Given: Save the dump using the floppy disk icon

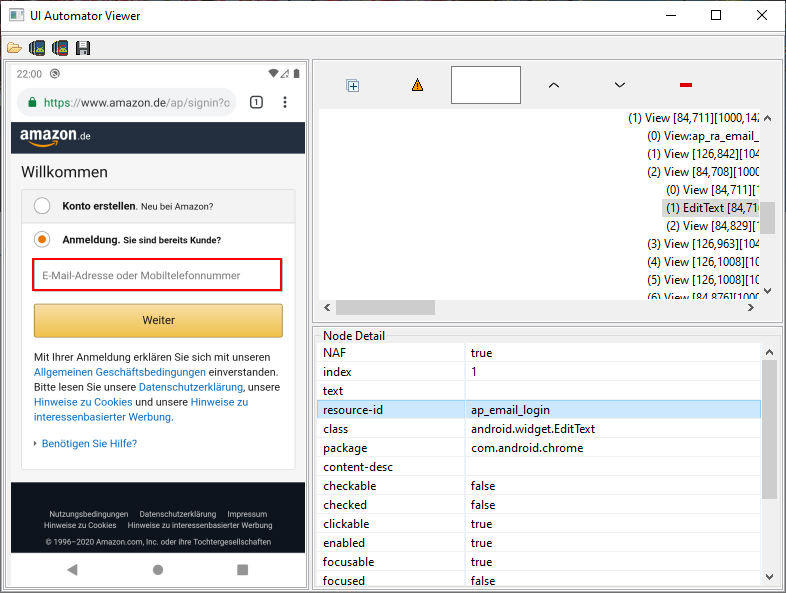Looking at the screenshot, I should [83, 48].
